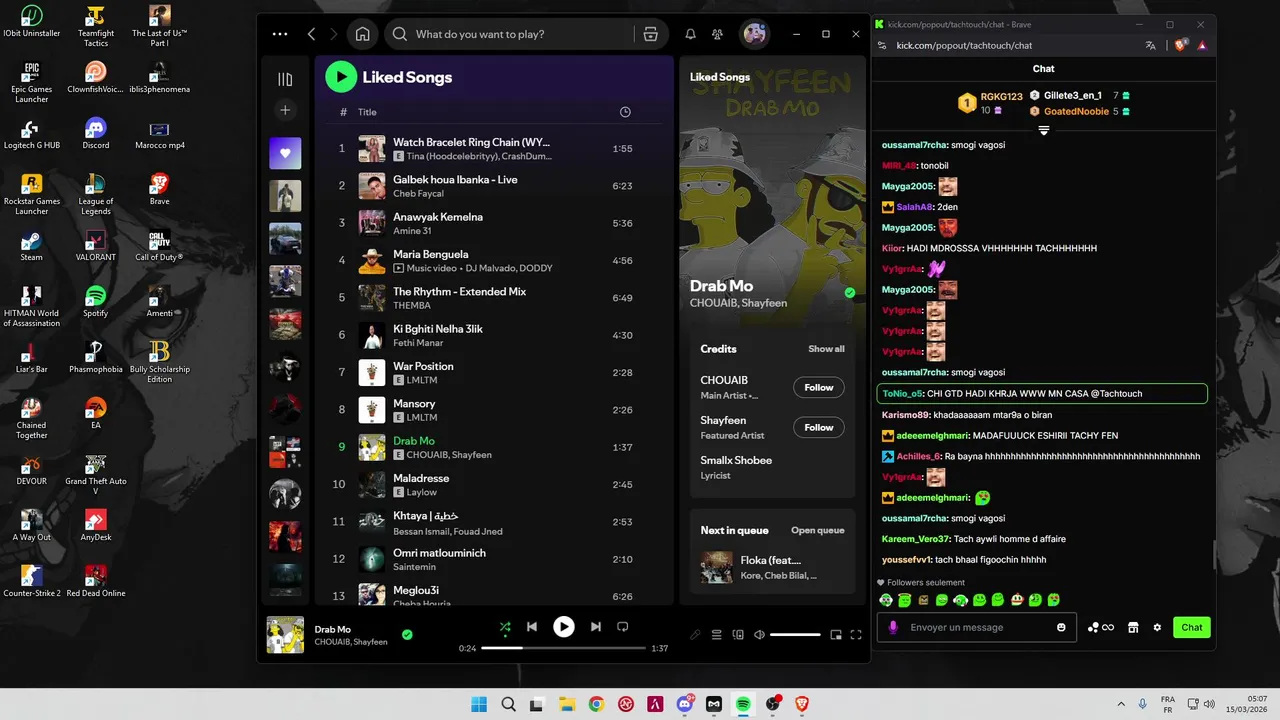Skip to next track

596,627
